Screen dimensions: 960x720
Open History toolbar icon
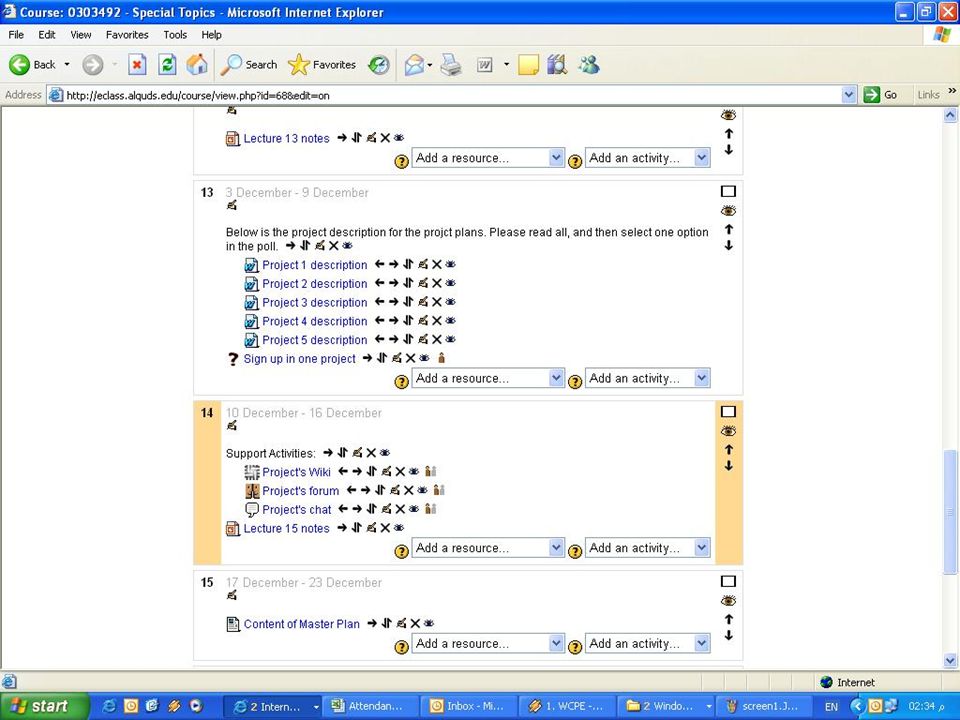coord(379,64)
